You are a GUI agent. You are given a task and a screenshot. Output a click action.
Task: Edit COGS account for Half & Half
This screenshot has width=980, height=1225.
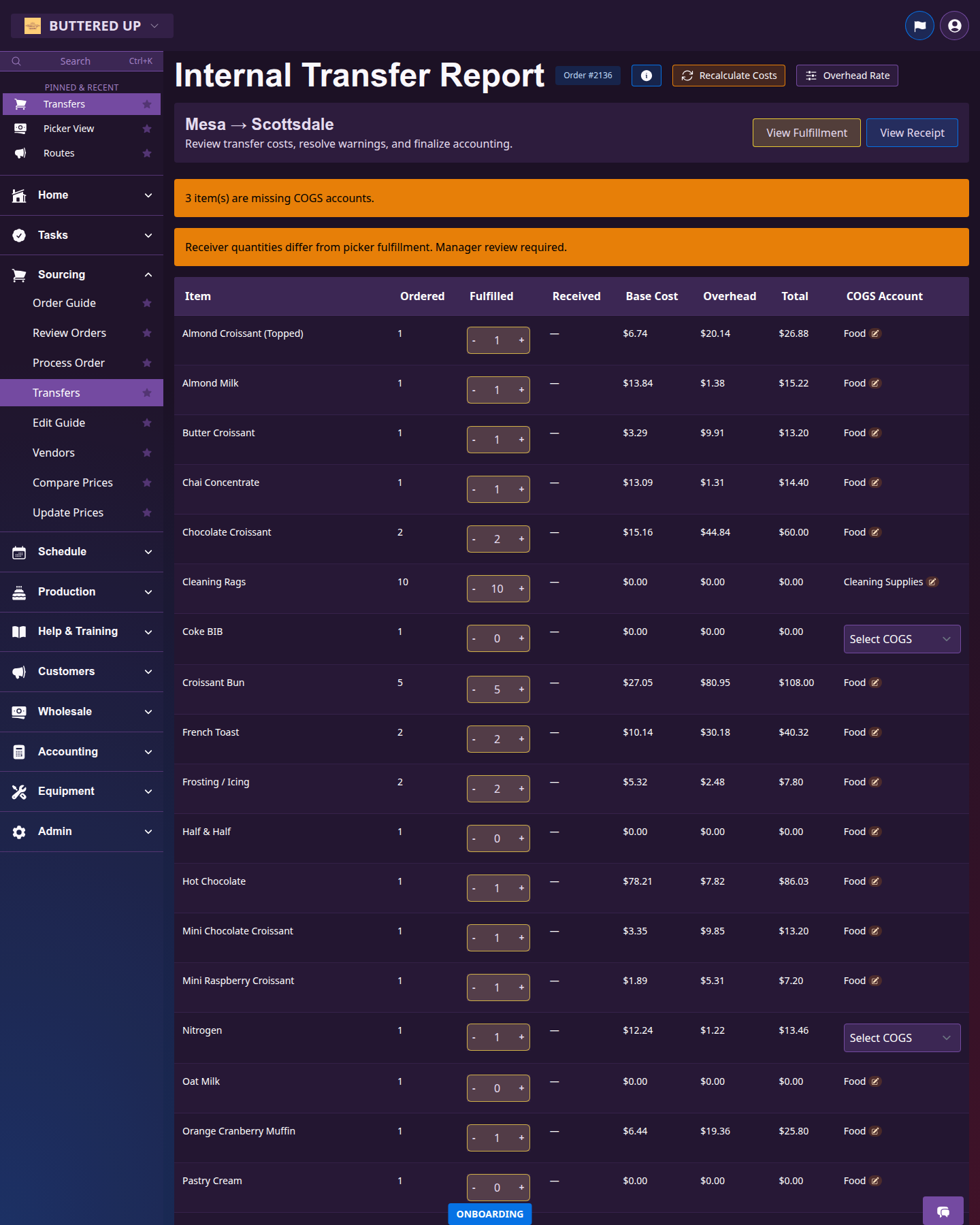pyautogui.click(x=876, y=832)
